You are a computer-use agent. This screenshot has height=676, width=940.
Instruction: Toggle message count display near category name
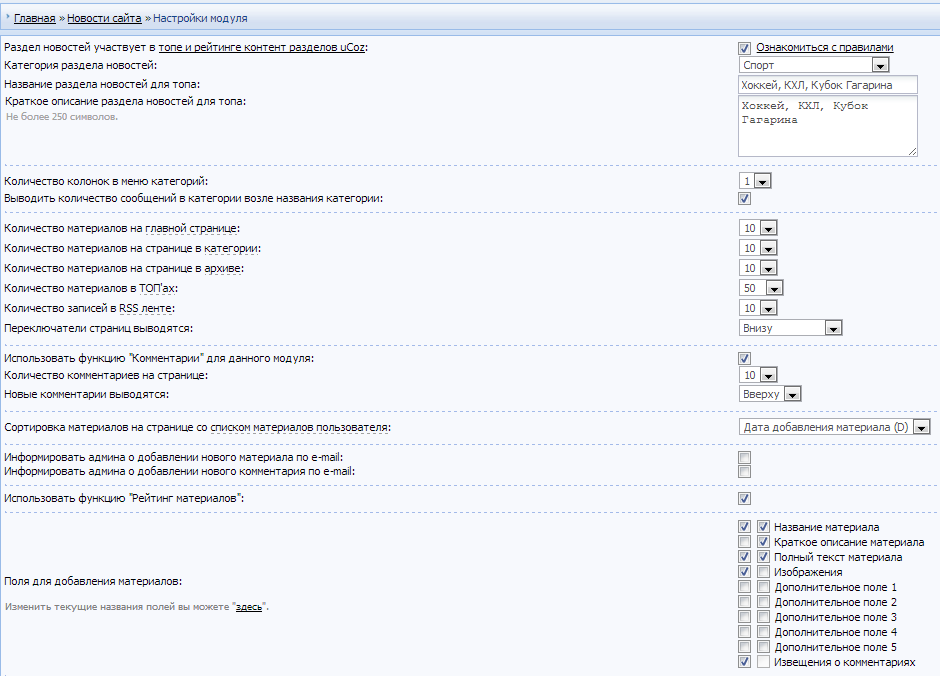click(x=744, y=199)
